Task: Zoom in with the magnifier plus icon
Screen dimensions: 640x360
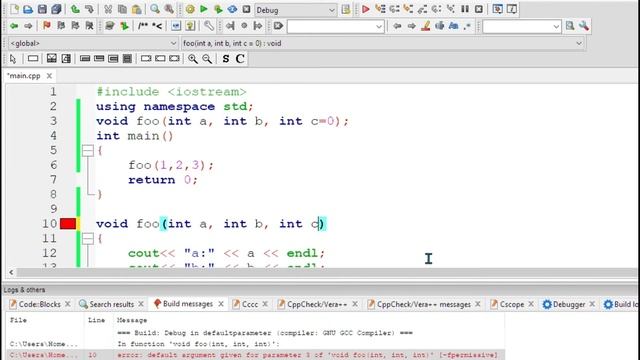Action: click(193, 59)
